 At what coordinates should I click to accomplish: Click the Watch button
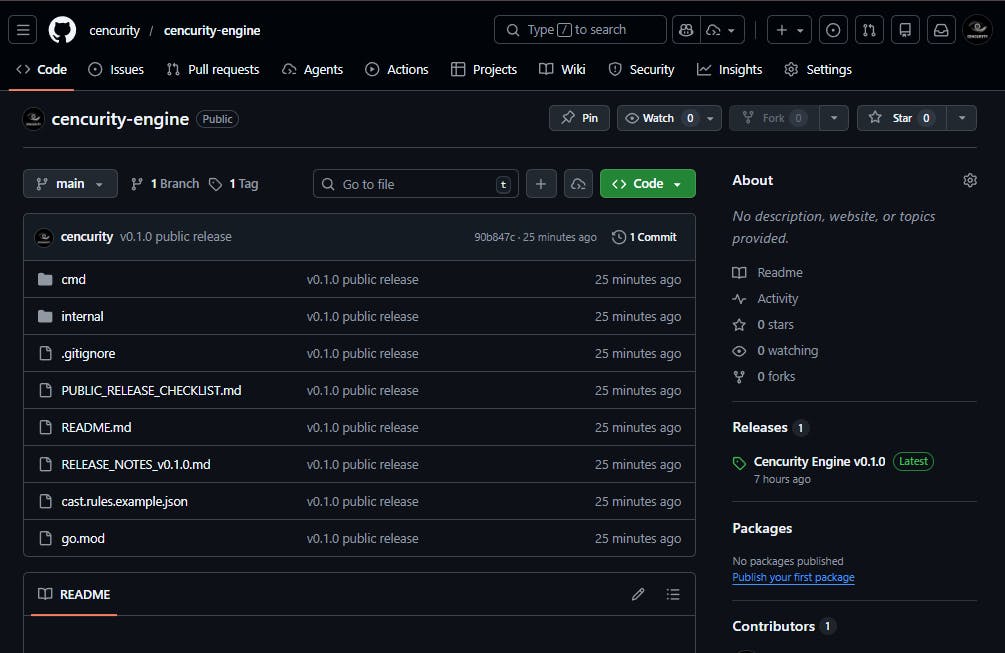pos(659,118)
